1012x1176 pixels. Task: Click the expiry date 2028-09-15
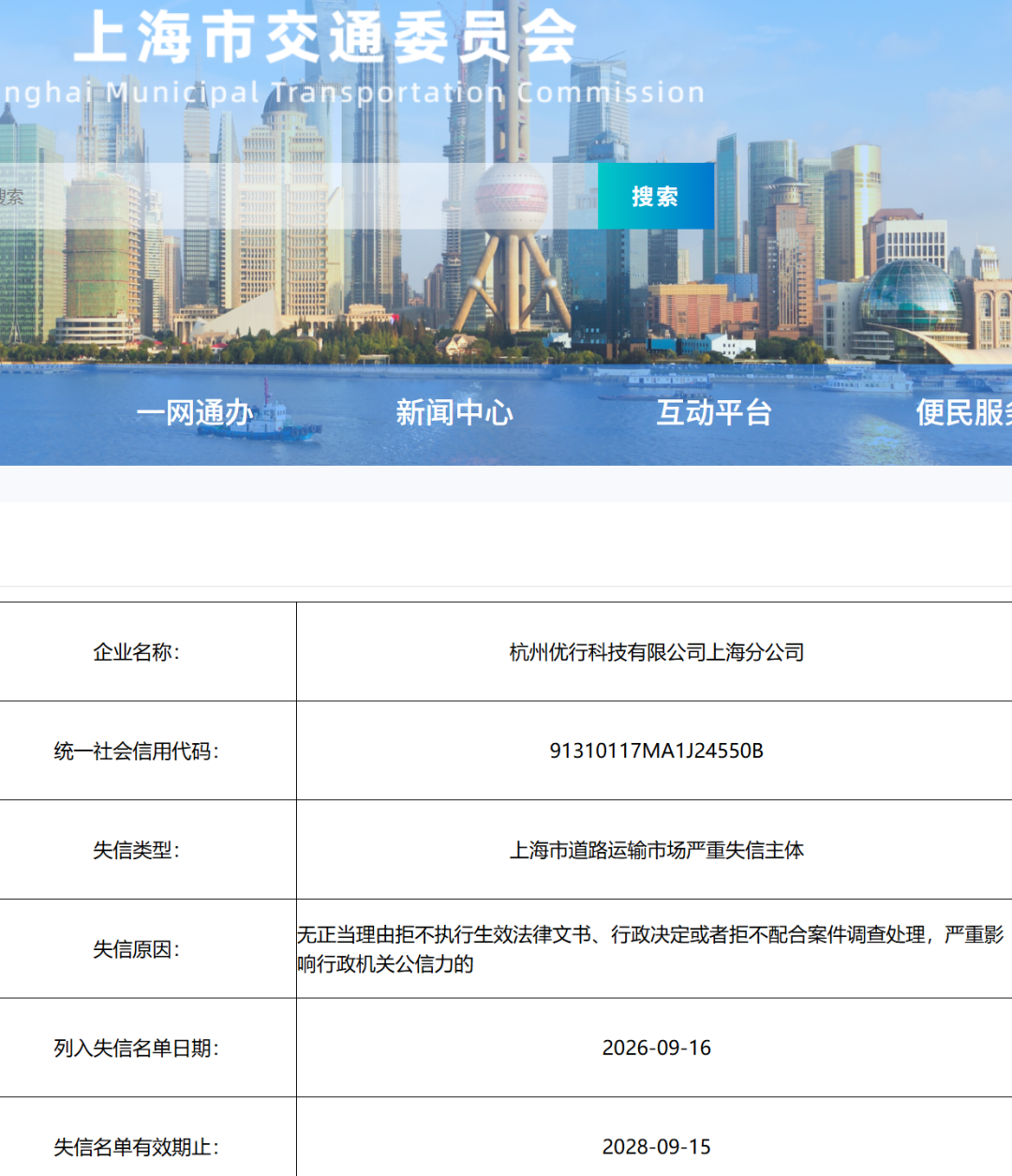pos(657,1147)
